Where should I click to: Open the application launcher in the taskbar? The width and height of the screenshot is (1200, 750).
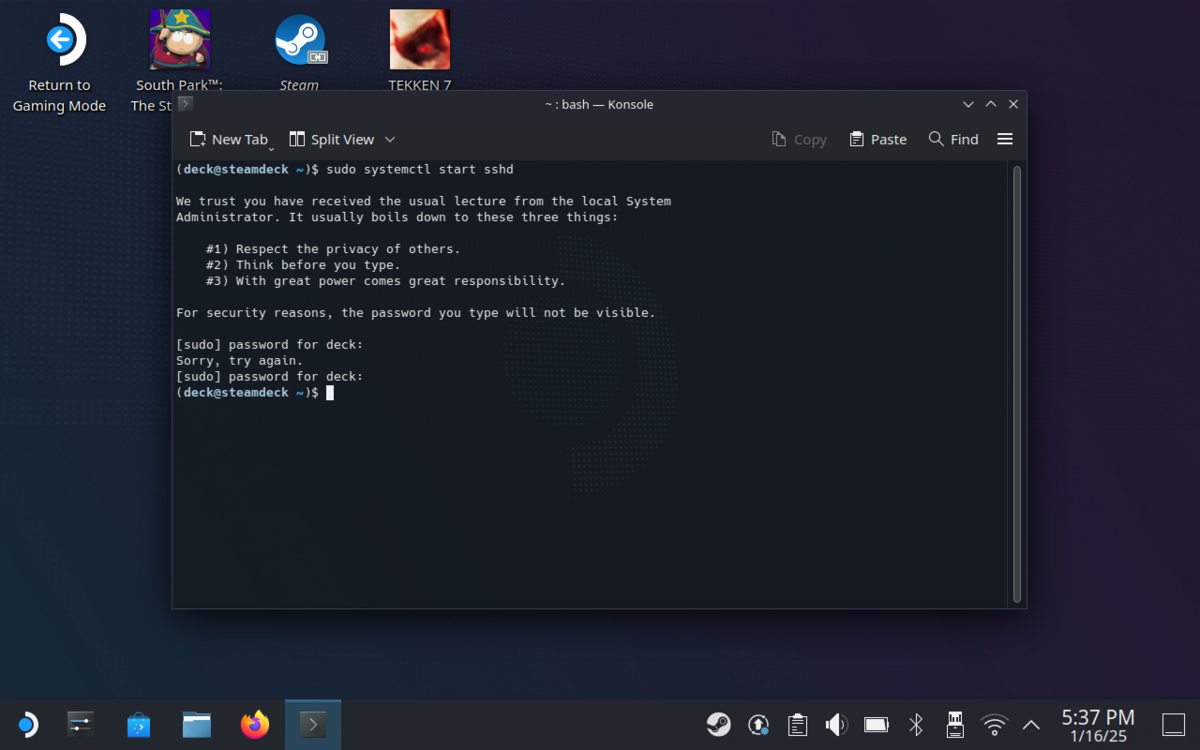point(26,724)
